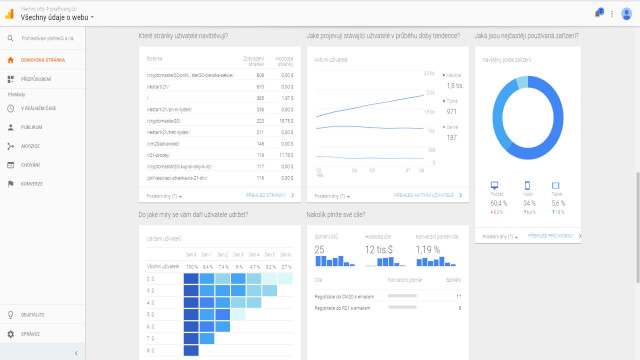Open date range dropdown in devices card

(x=500, y=237)
